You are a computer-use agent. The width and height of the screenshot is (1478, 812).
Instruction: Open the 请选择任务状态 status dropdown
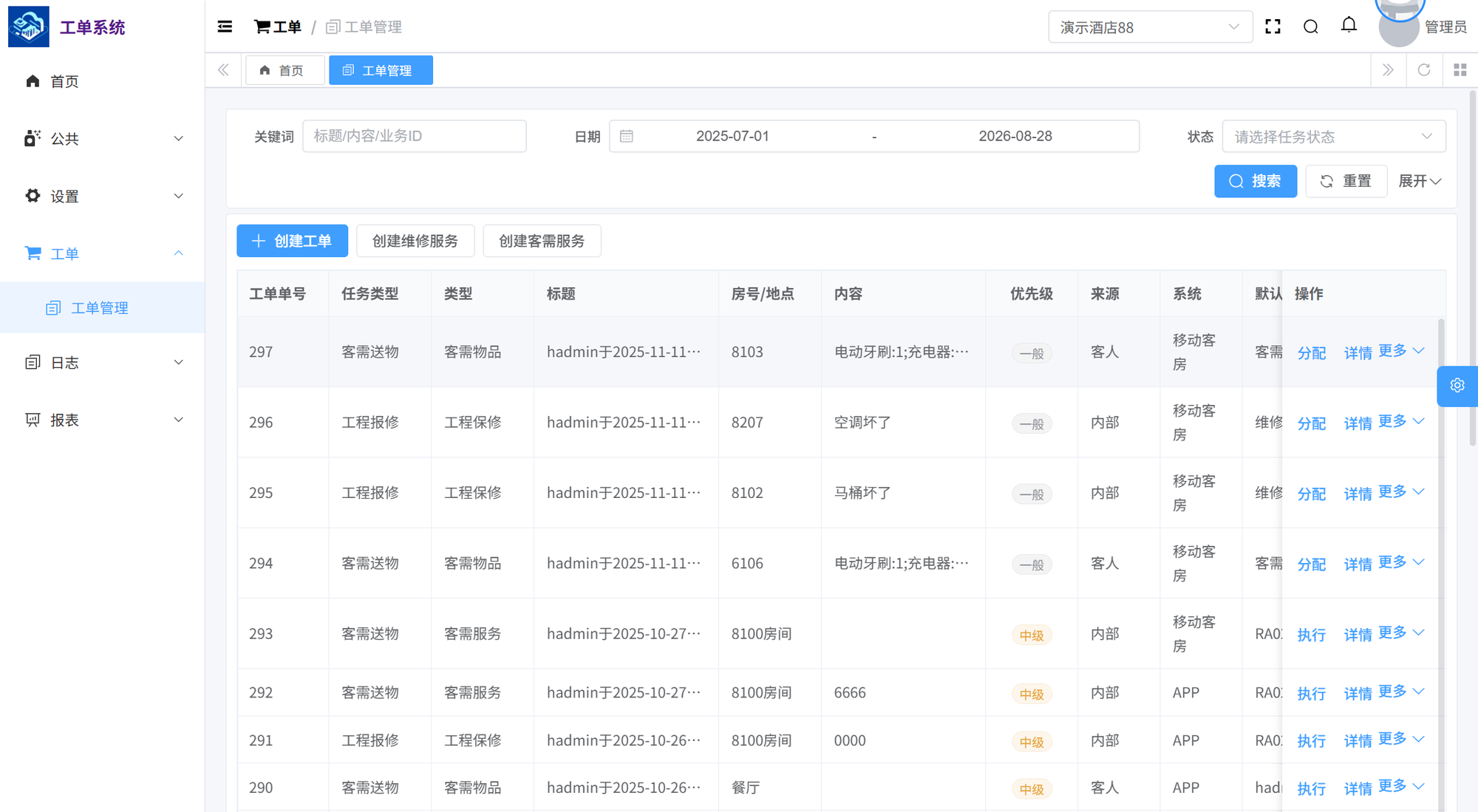[1333, 137]
